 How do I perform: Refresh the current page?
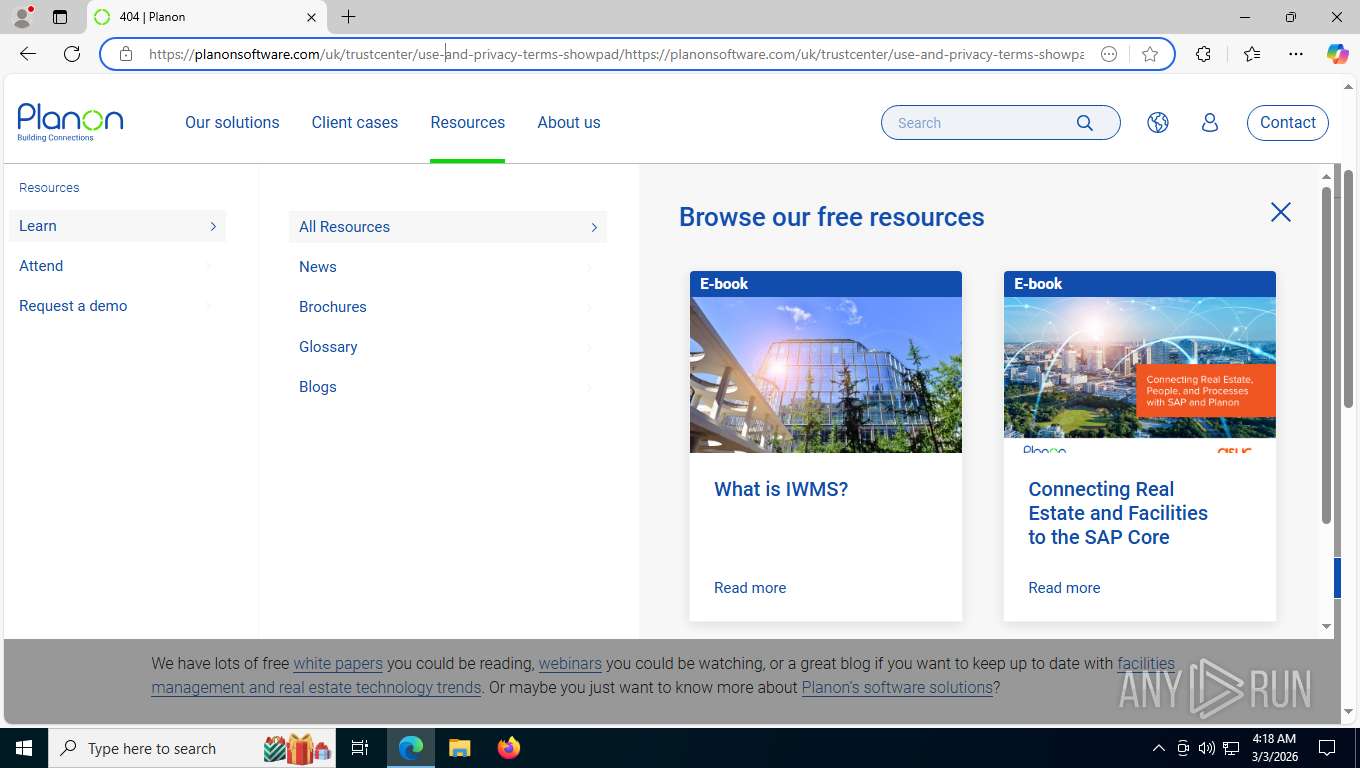coord(72,54)
